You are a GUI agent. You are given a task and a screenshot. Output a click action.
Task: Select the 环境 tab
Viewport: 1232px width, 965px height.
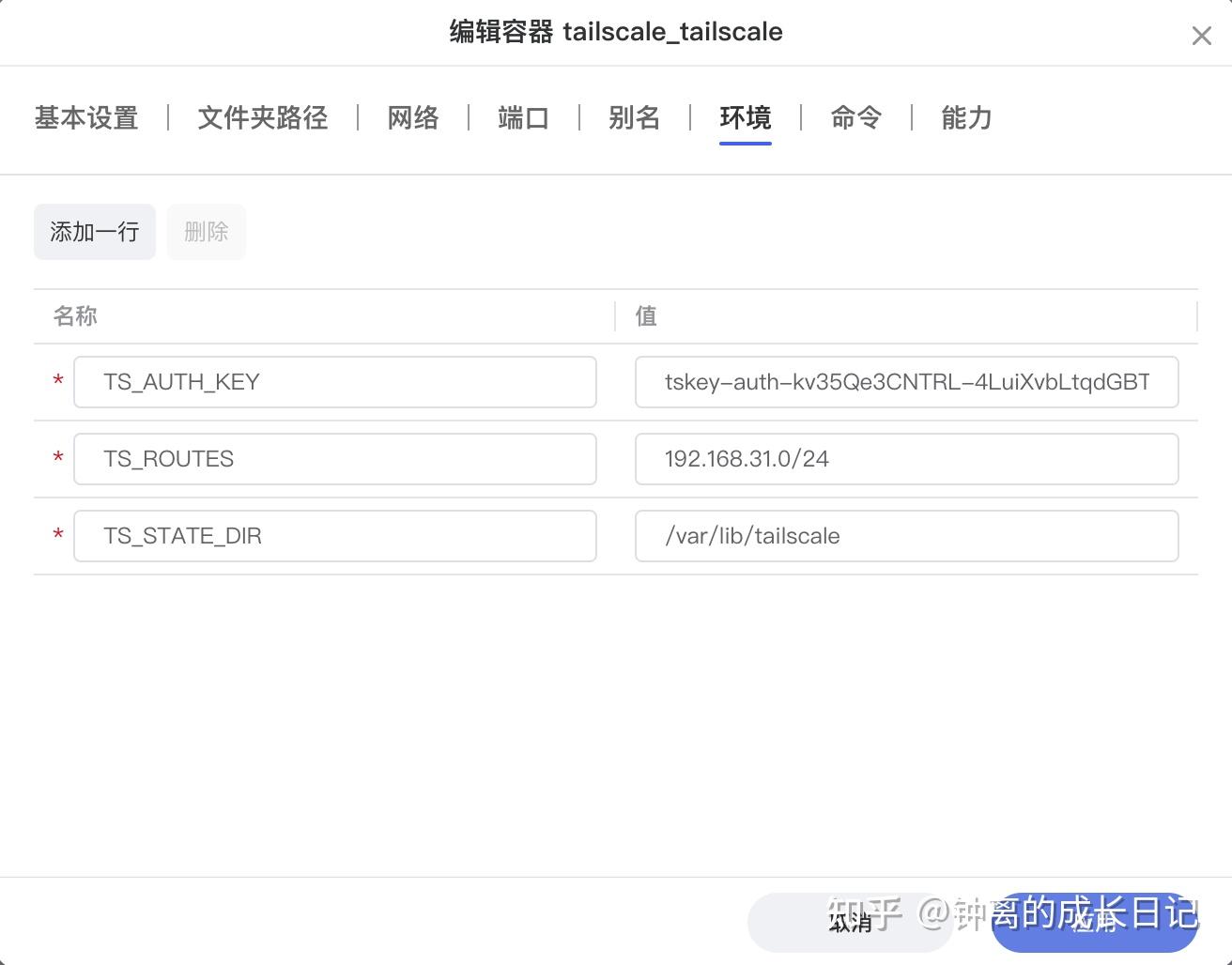point(745,118)
